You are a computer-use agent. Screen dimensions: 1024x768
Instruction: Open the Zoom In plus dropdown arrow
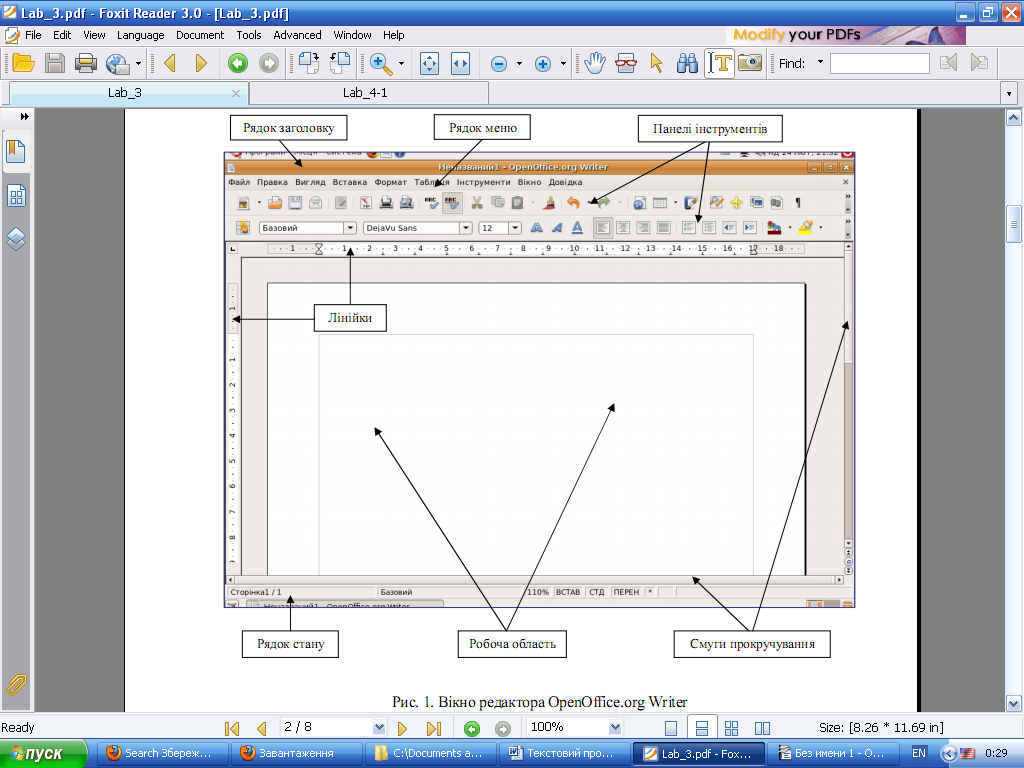coord(563,63)
